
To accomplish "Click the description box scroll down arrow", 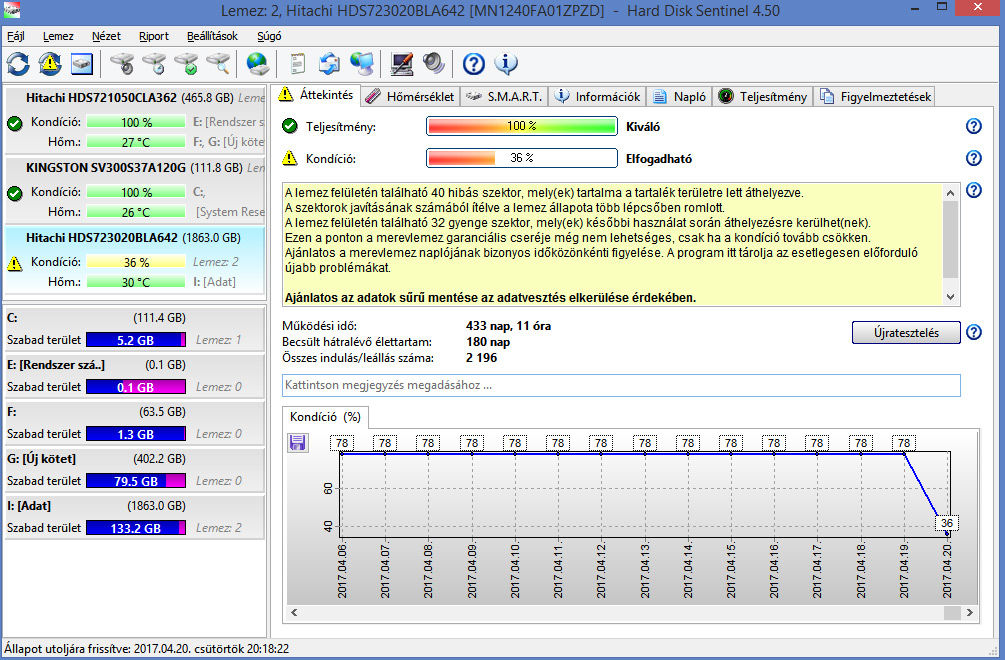I will (x=951, y=297).
